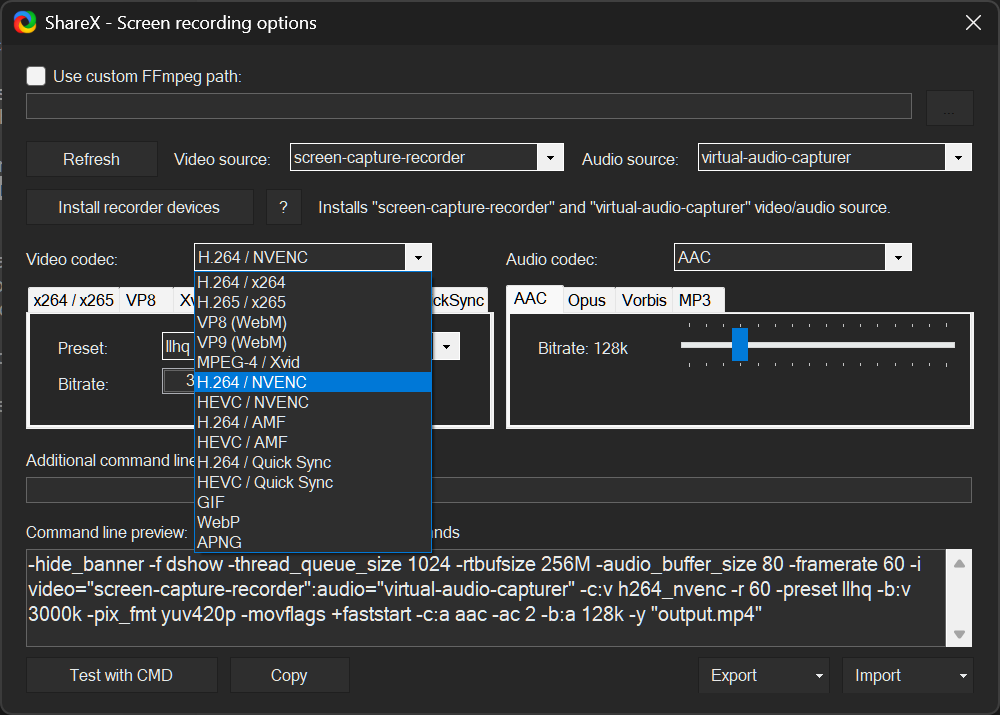The width and height of the screenshot is (1000, 715).
Task: Click the ShareX logo icon in title bar
Action: point(25,22)
